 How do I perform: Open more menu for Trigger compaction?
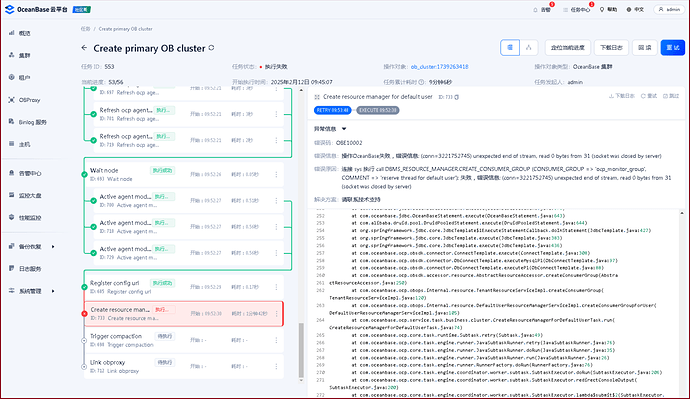[x=276, y=340]
